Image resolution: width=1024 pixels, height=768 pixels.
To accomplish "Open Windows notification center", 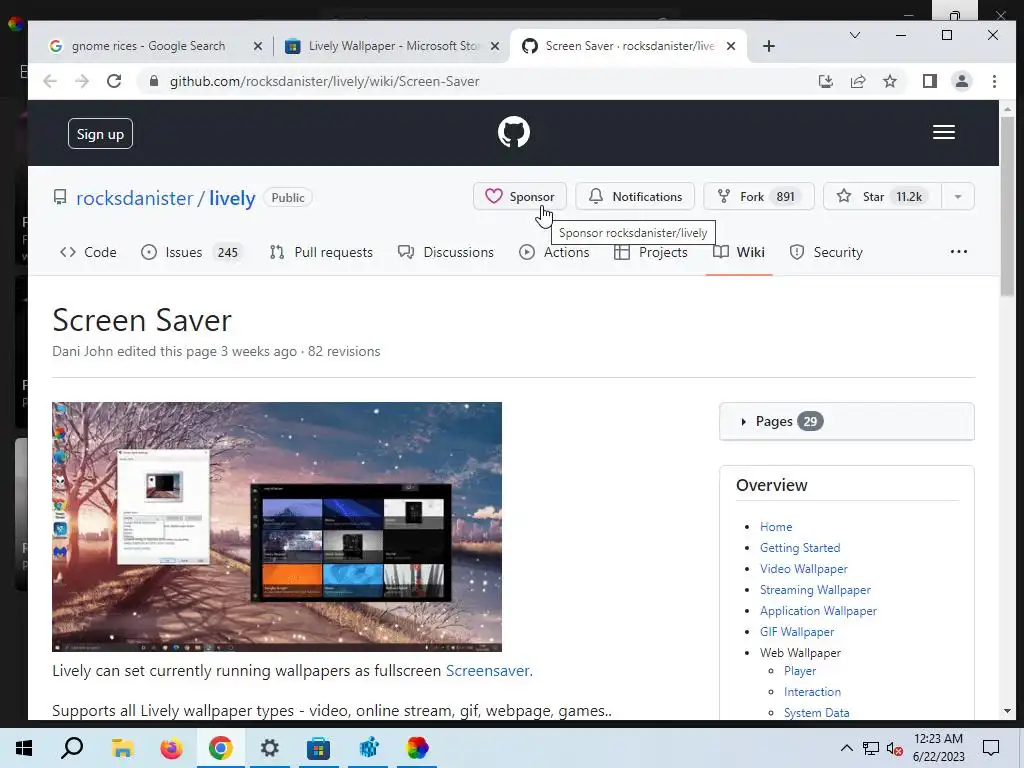I will tap(991, 748).
